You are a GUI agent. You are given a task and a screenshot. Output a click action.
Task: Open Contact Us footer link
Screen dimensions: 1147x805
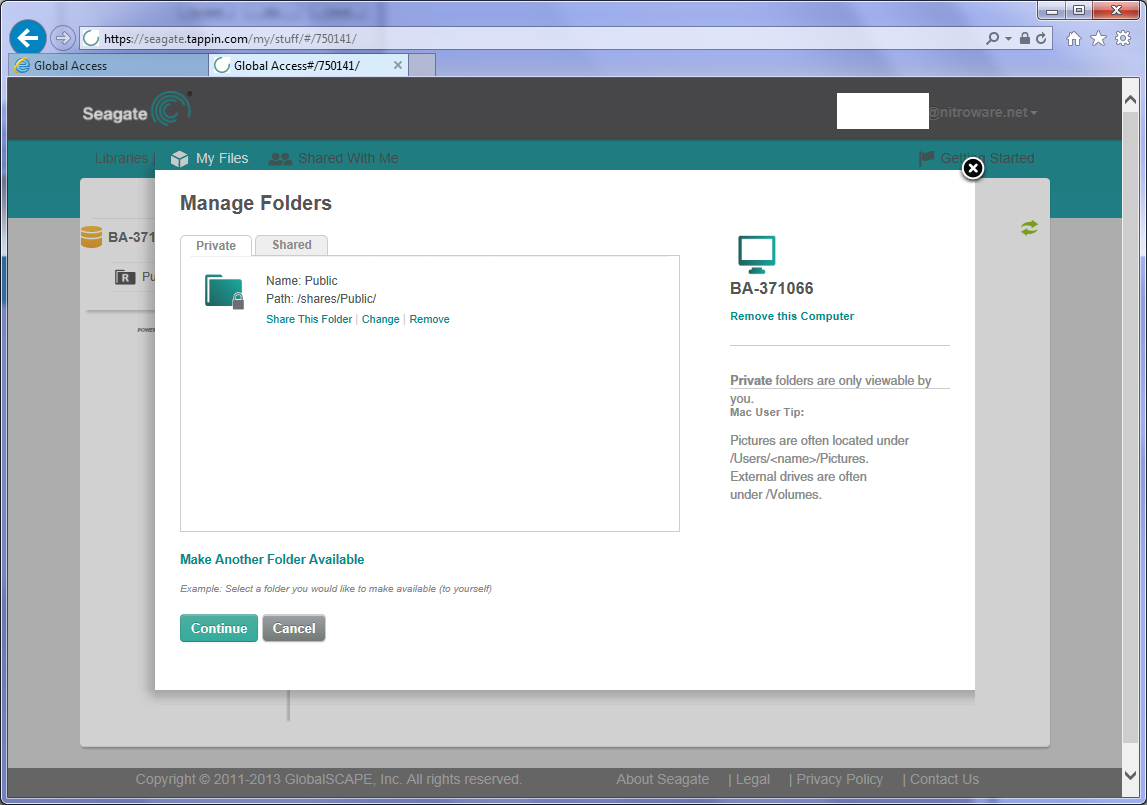pos(944,779)
